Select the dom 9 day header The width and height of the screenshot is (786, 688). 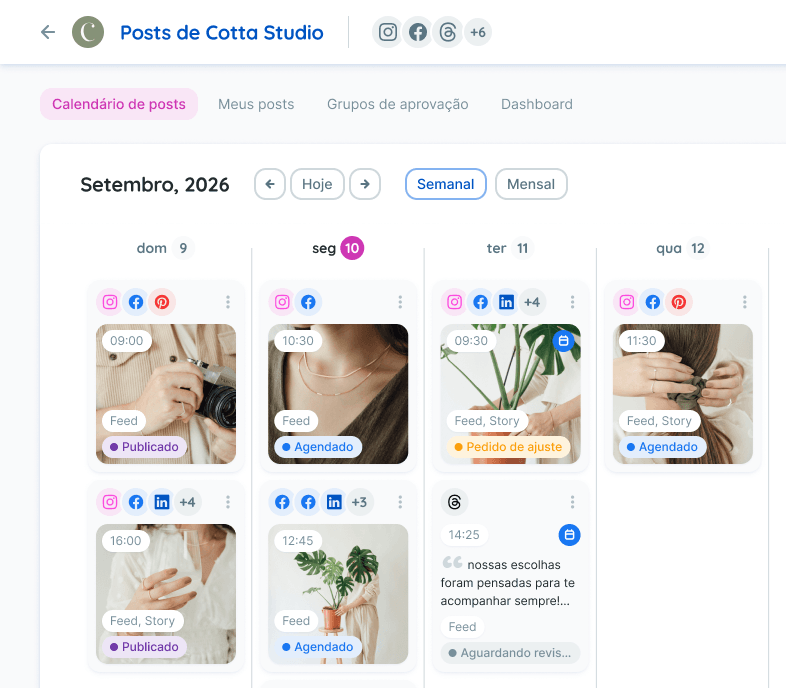point(165,248)
